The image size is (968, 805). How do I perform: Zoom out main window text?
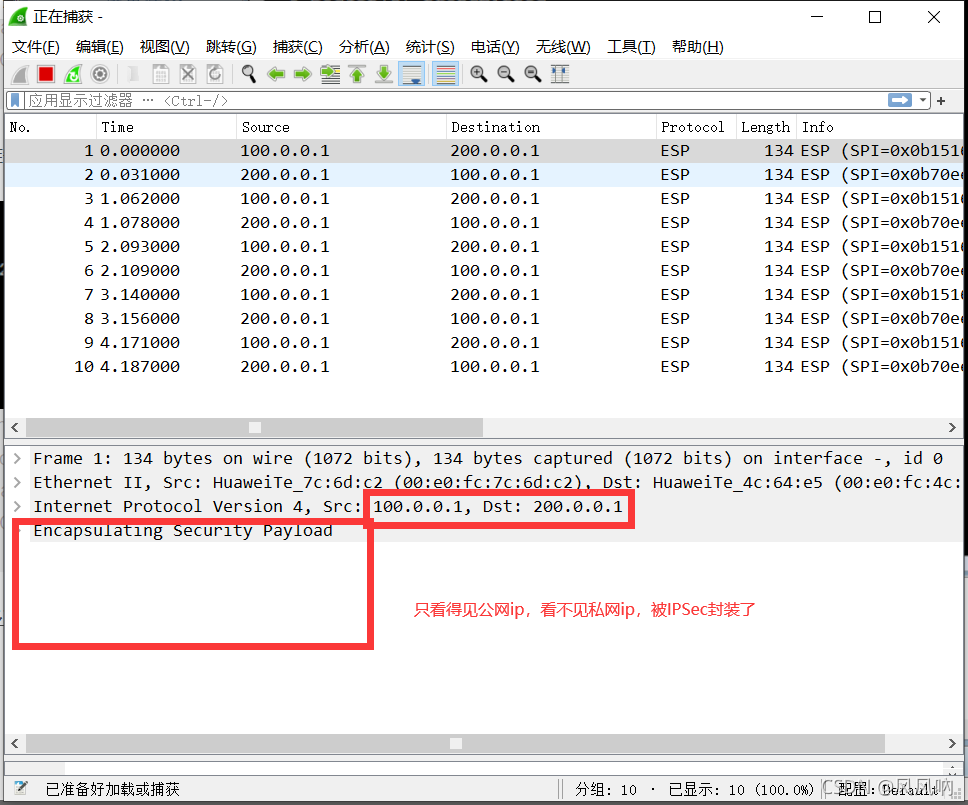(506, 75)
